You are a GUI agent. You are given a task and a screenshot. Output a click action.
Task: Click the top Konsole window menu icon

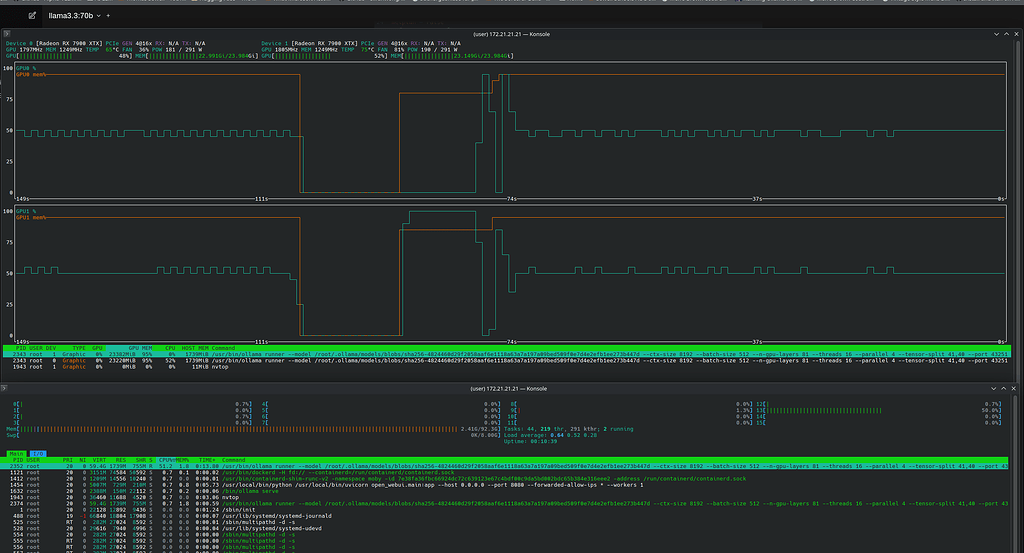(9, 33)
